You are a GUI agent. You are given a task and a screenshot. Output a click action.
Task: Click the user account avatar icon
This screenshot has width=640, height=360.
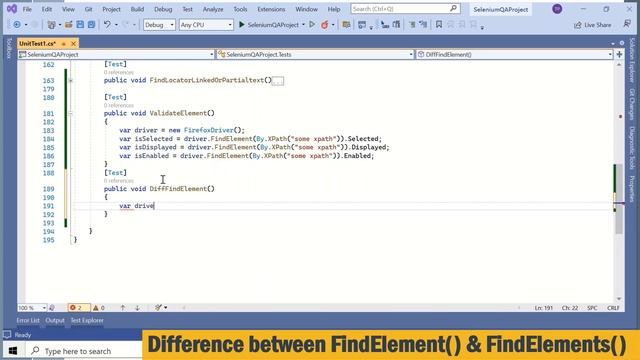557,9
